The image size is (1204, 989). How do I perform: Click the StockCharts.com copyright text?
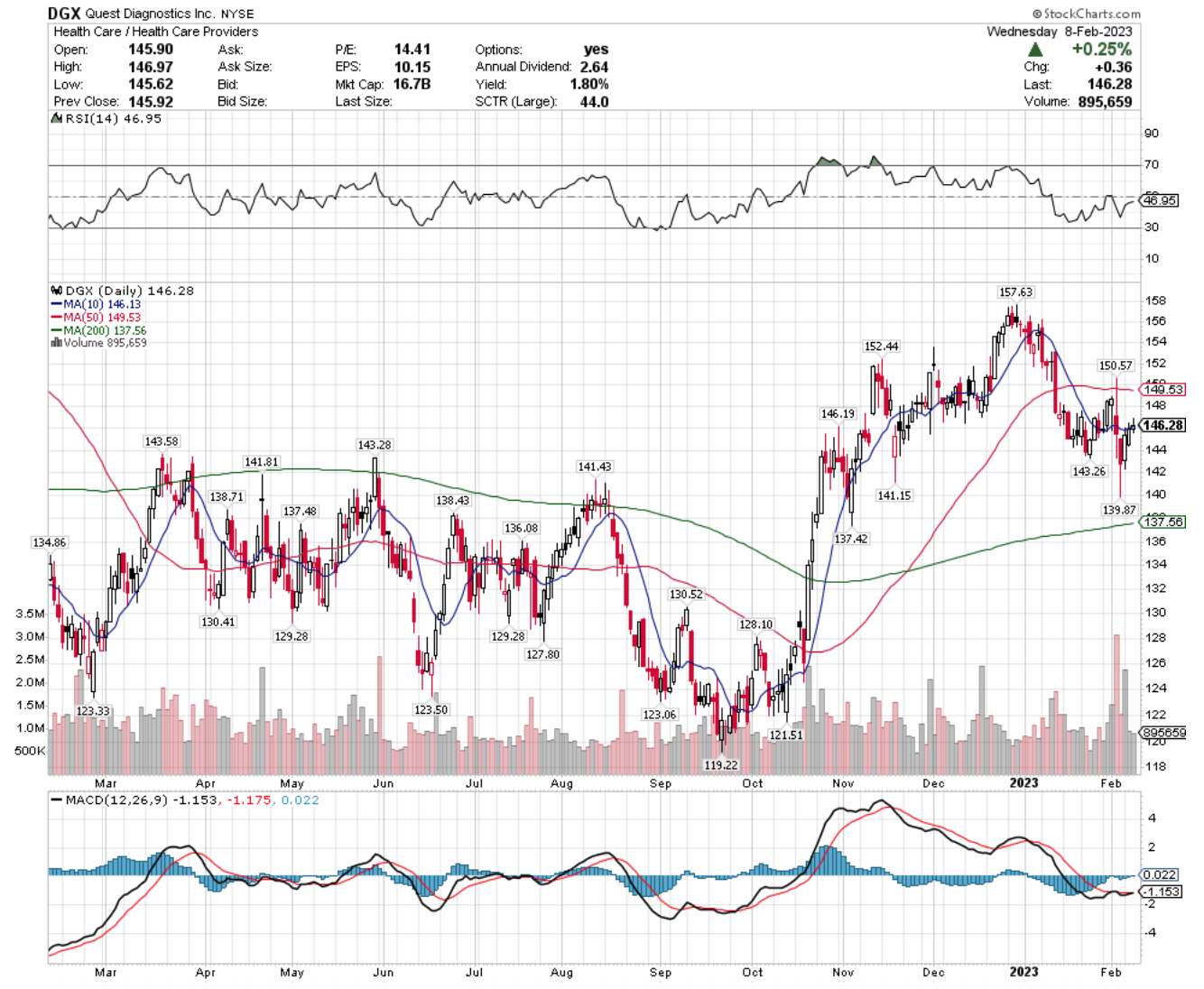tap(1087, 14)
